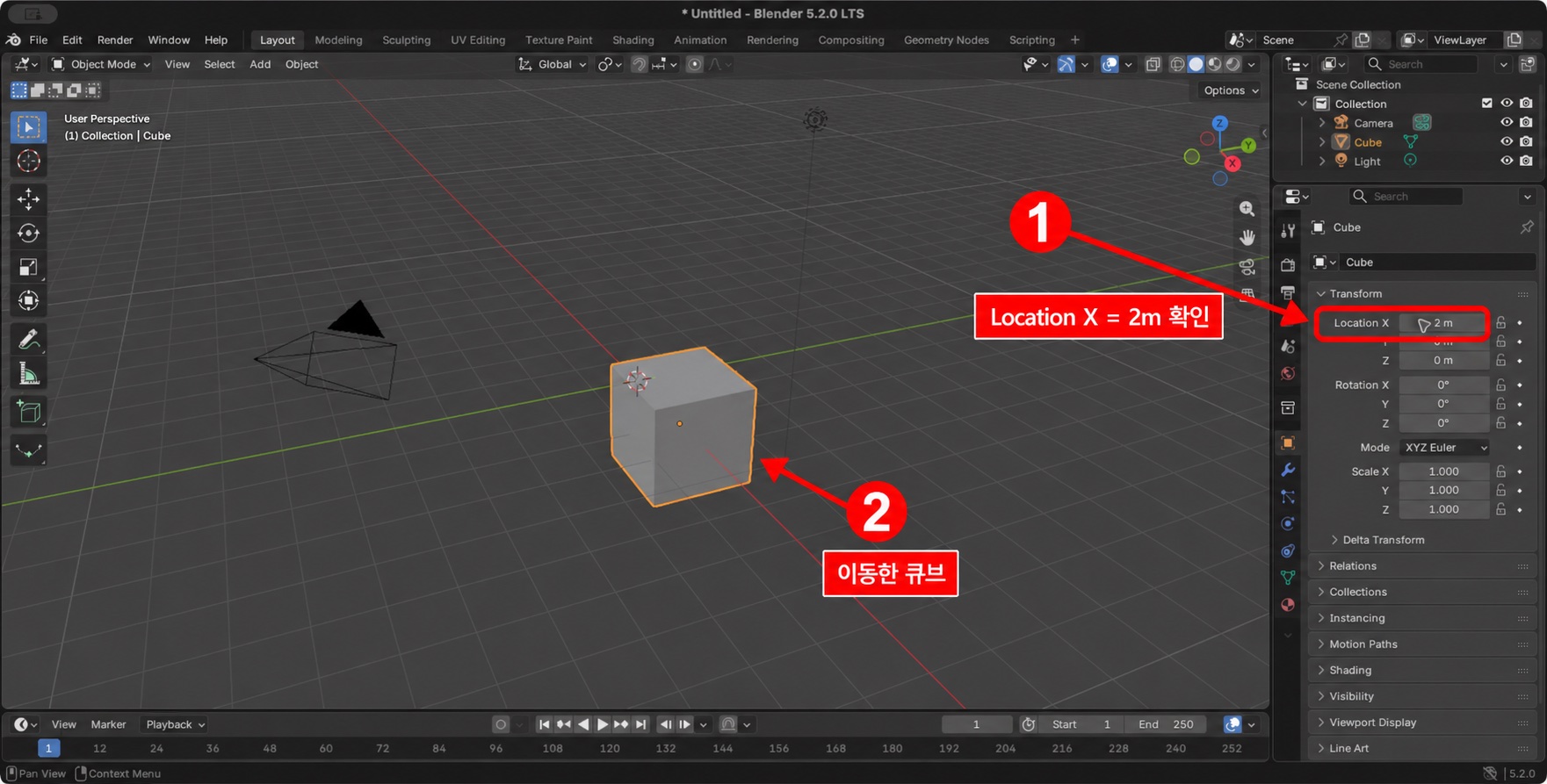Click the Scale X value field
The height and width of the screenshot is (784, 1547).
[1443, 471]
